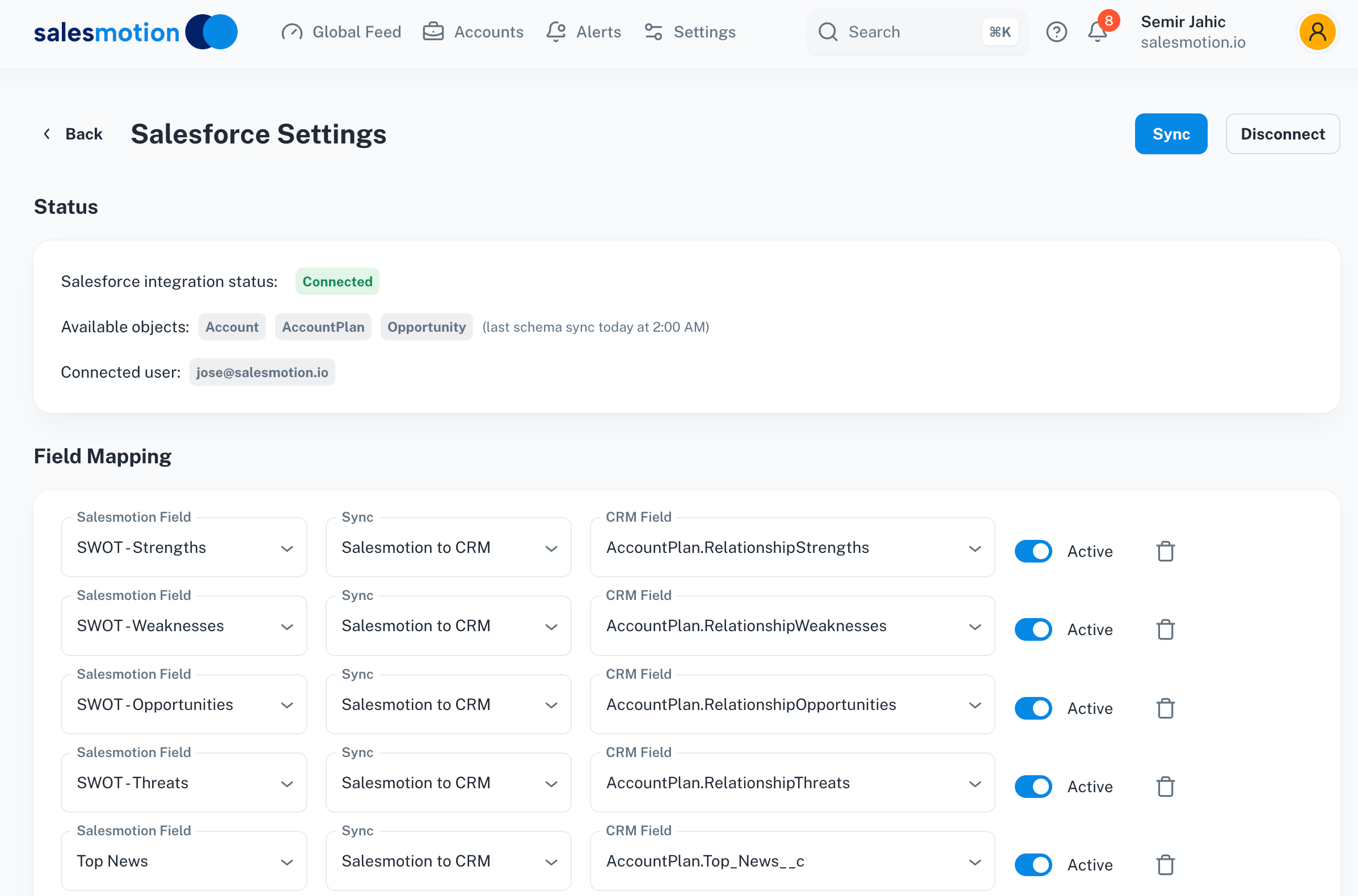
Task: Click the Search input field
Action: (x=917, y=32)
